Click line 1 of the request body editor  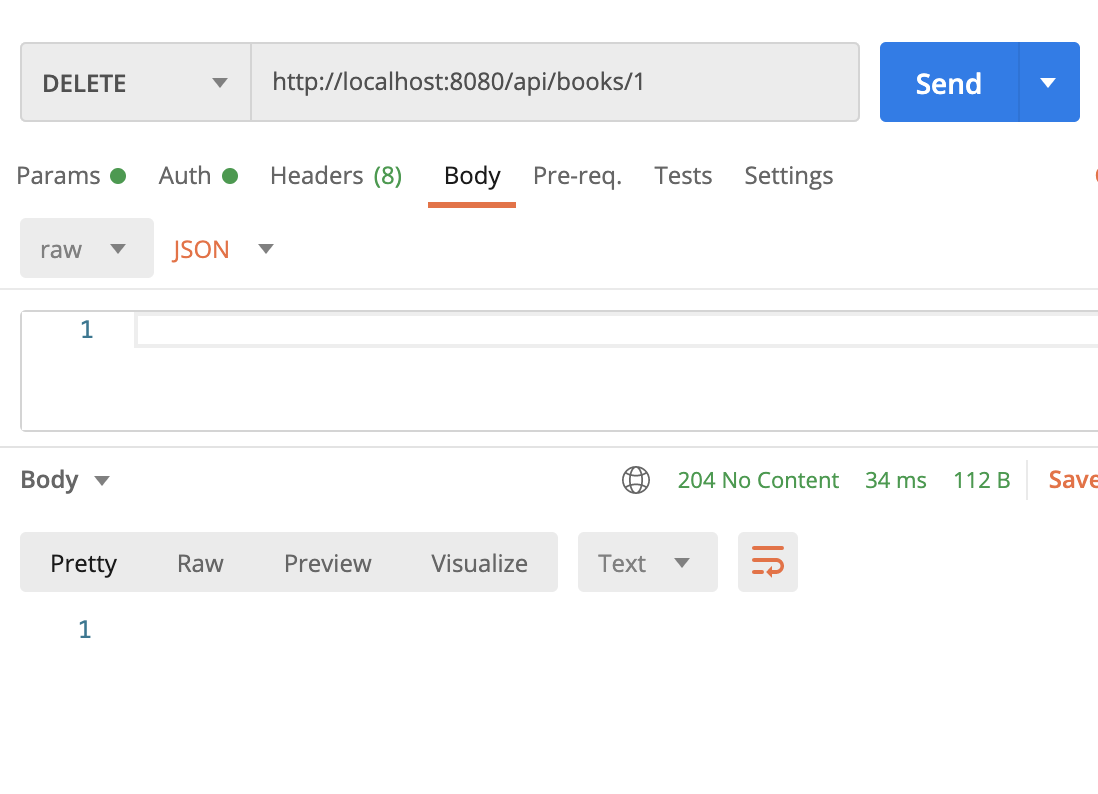616,330
